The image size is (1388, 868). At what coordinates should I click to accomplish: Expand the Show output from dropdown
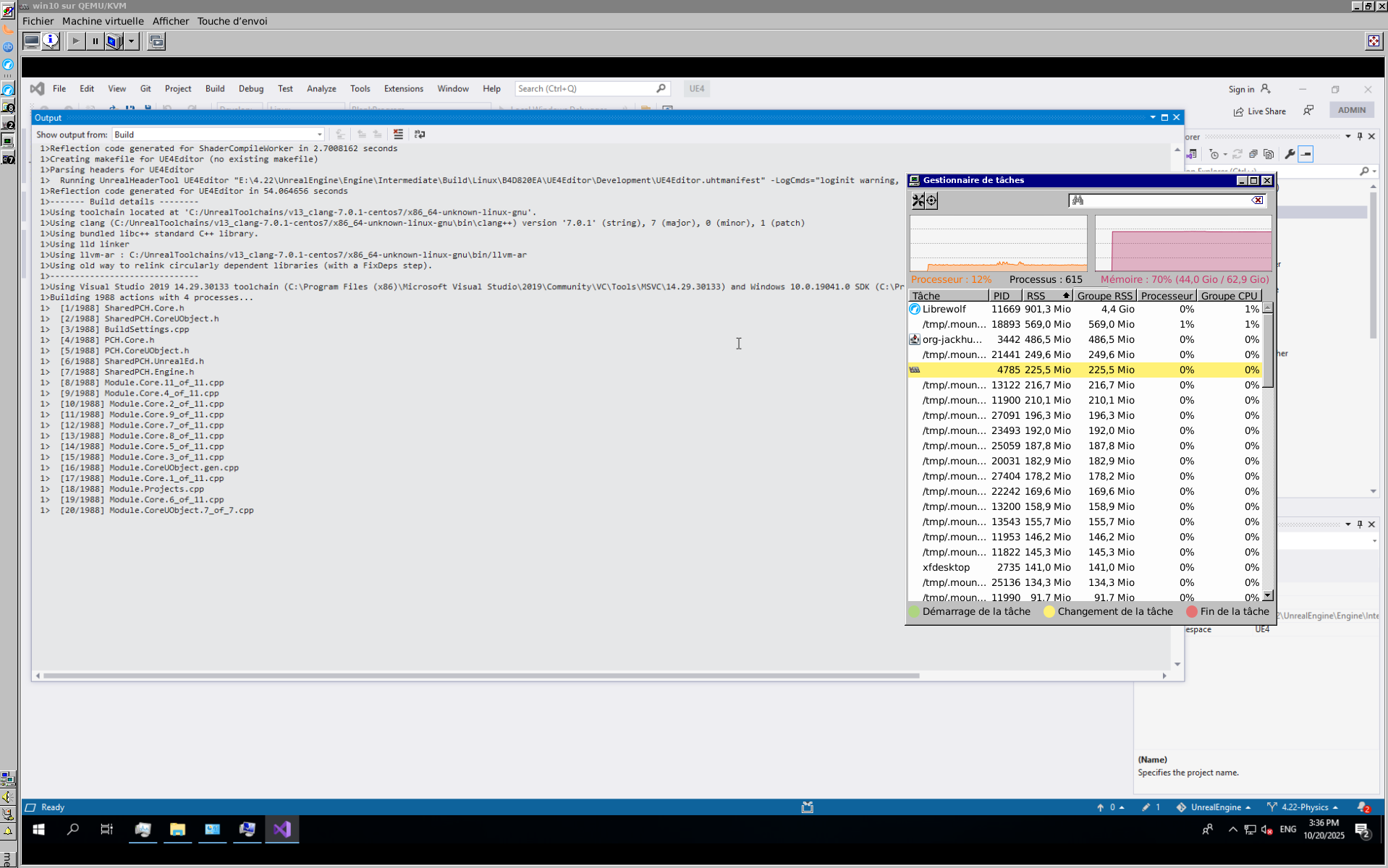pos(319,135)
